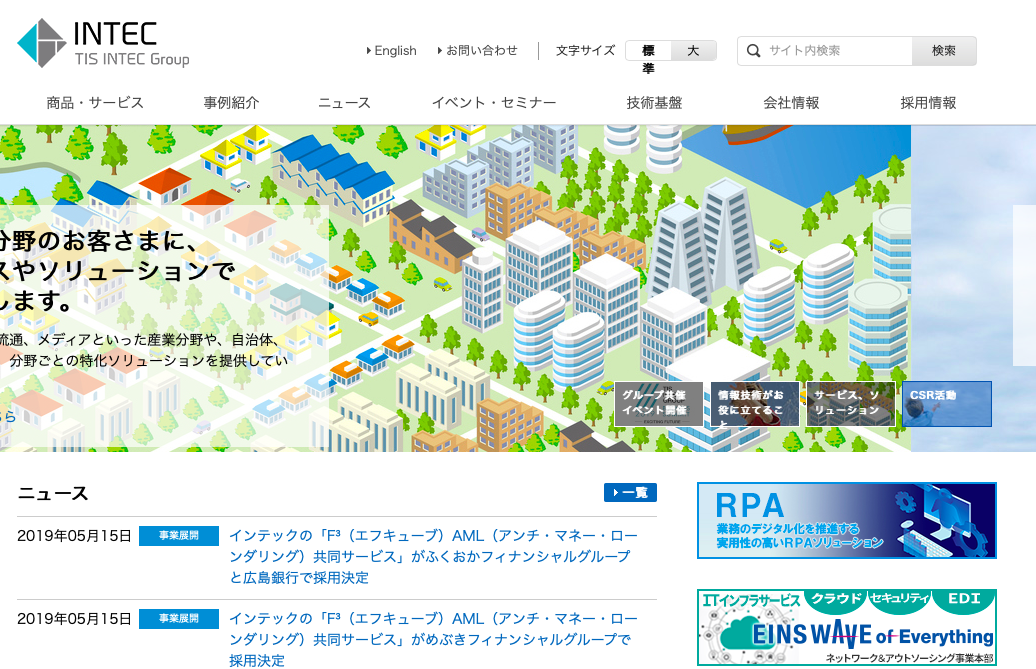Click the magnifying glass search icon
This screenshot has height=669, width=1036.
pos(753,51)
